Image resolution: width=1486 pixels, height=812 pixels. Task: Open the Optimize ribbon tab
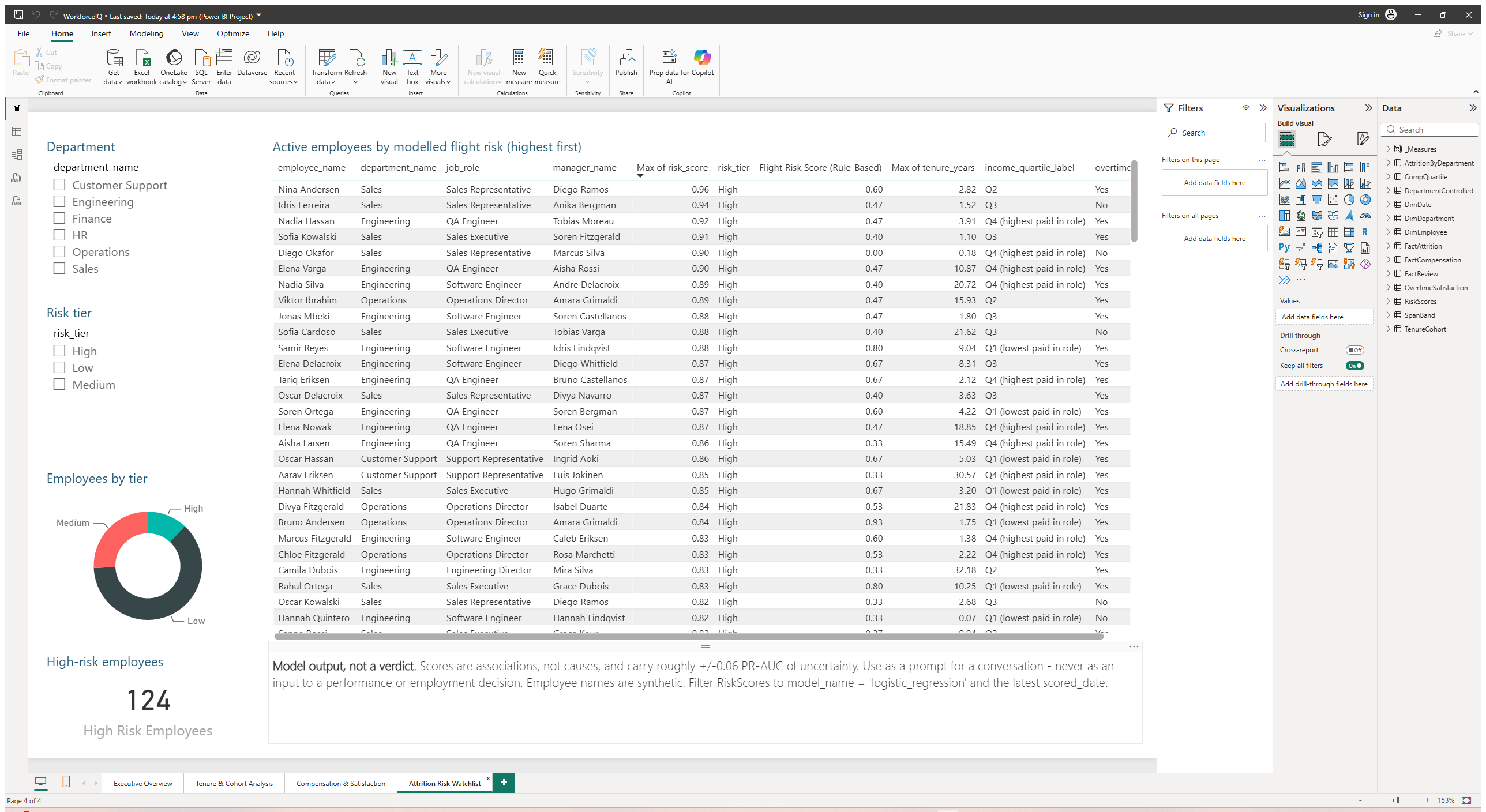233,33
